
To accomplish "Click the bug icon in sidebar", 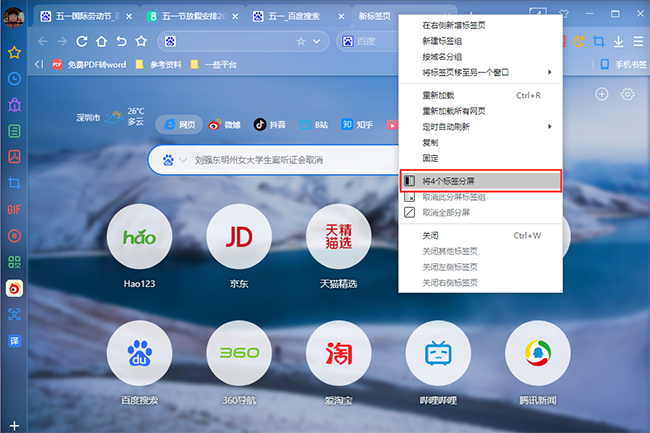I will tap(14, 105).
